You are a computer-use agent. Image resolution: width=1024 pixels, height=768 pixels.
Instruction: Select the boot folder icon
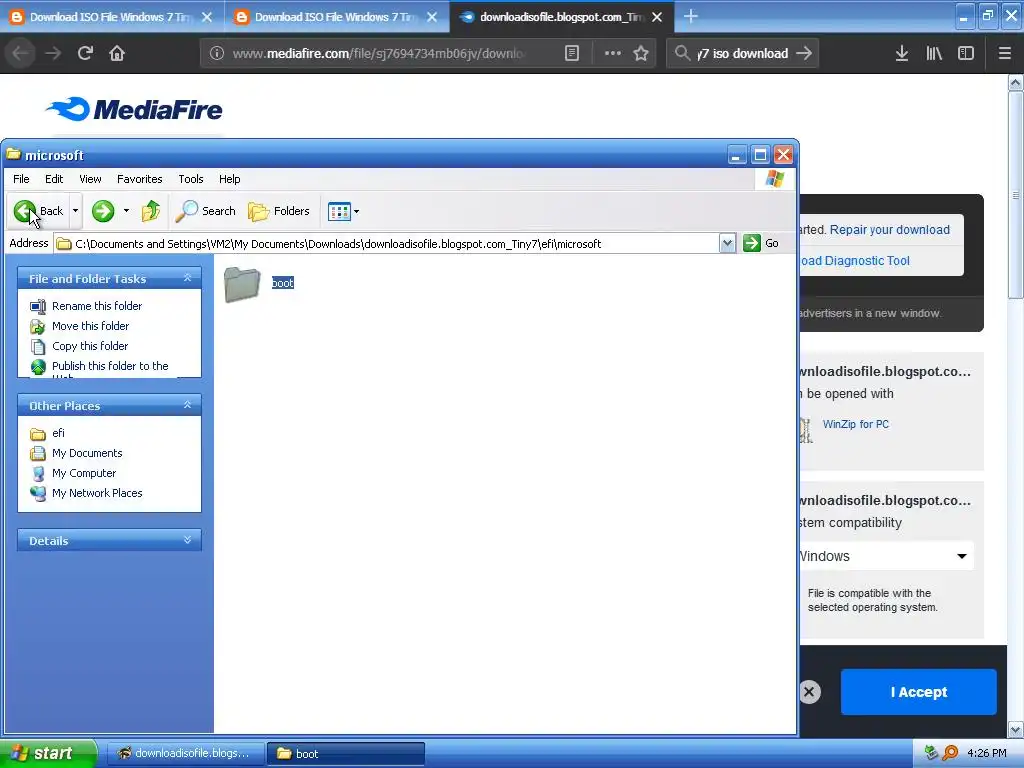pyautogui.click(x=242, y=285)
